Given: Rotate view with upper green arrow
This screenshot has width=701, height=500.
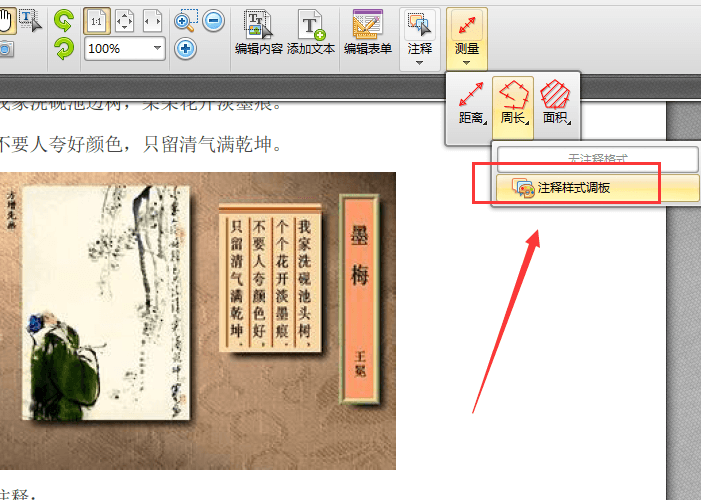Looking at the screenshot, I should (x=64, y=19).
